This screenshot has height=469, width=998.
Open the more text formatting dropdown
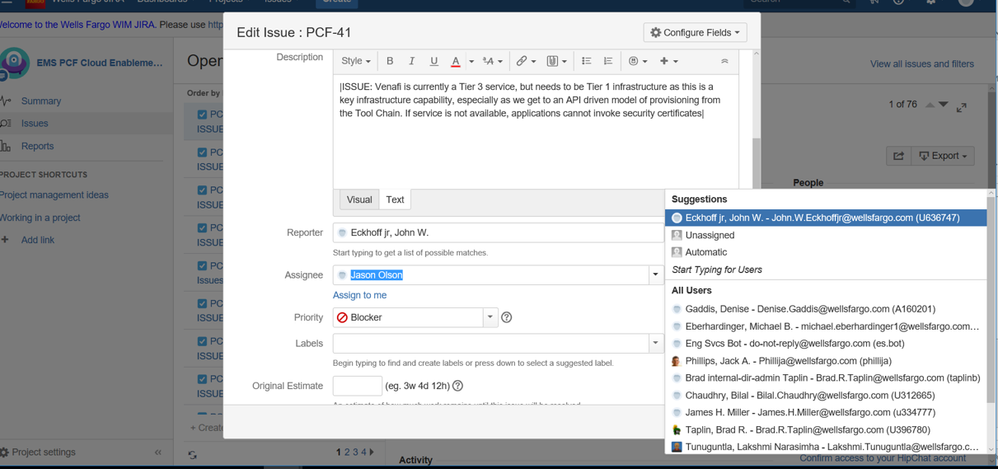[x=493, y=61]
